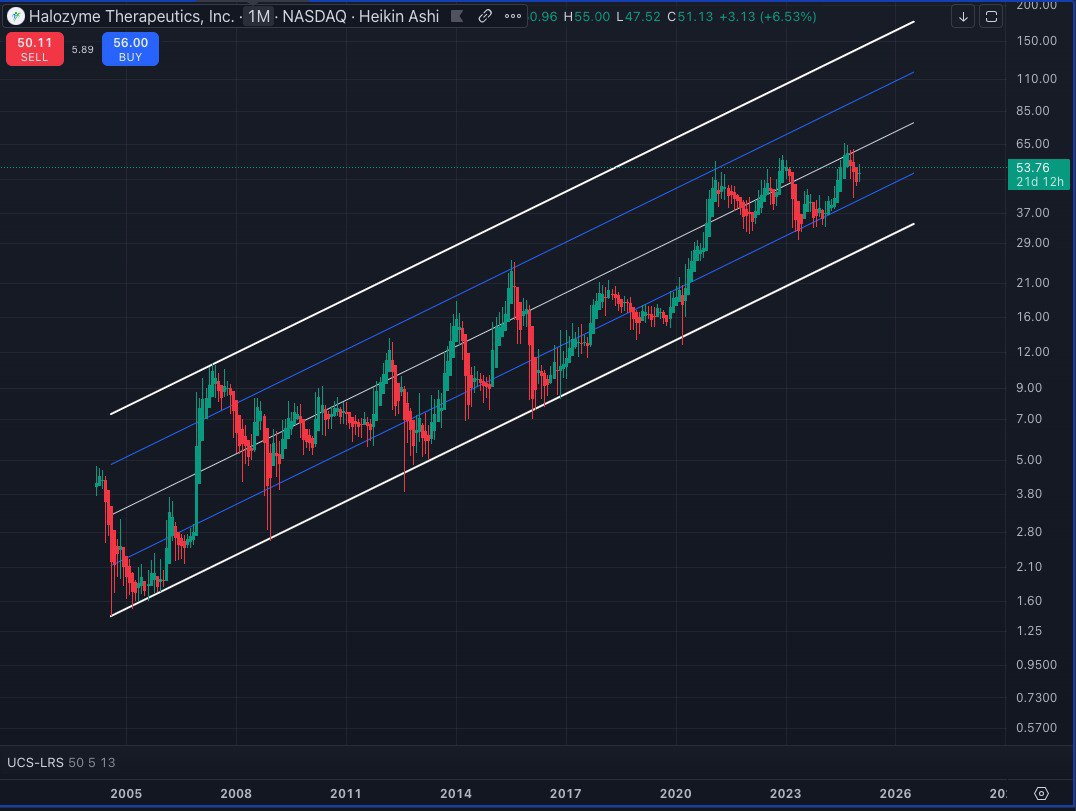Open chart settings hexagon icon bottom right
Image resolution: width=1076 pixels, height=811 pixels.
click(x=1041, y=793)
